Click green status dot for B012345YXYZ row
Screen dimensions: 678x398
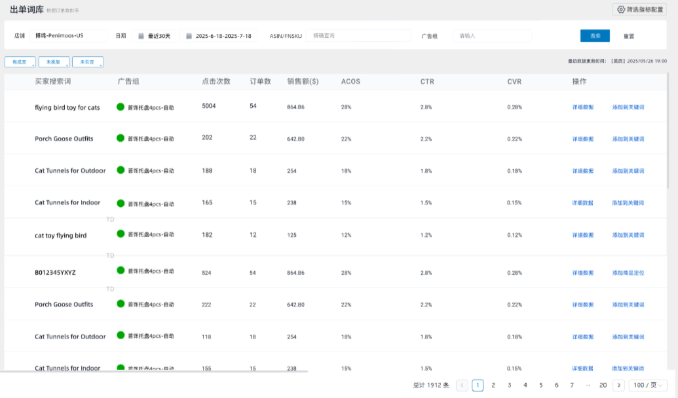pyautogui.click(x=121, y=270)
